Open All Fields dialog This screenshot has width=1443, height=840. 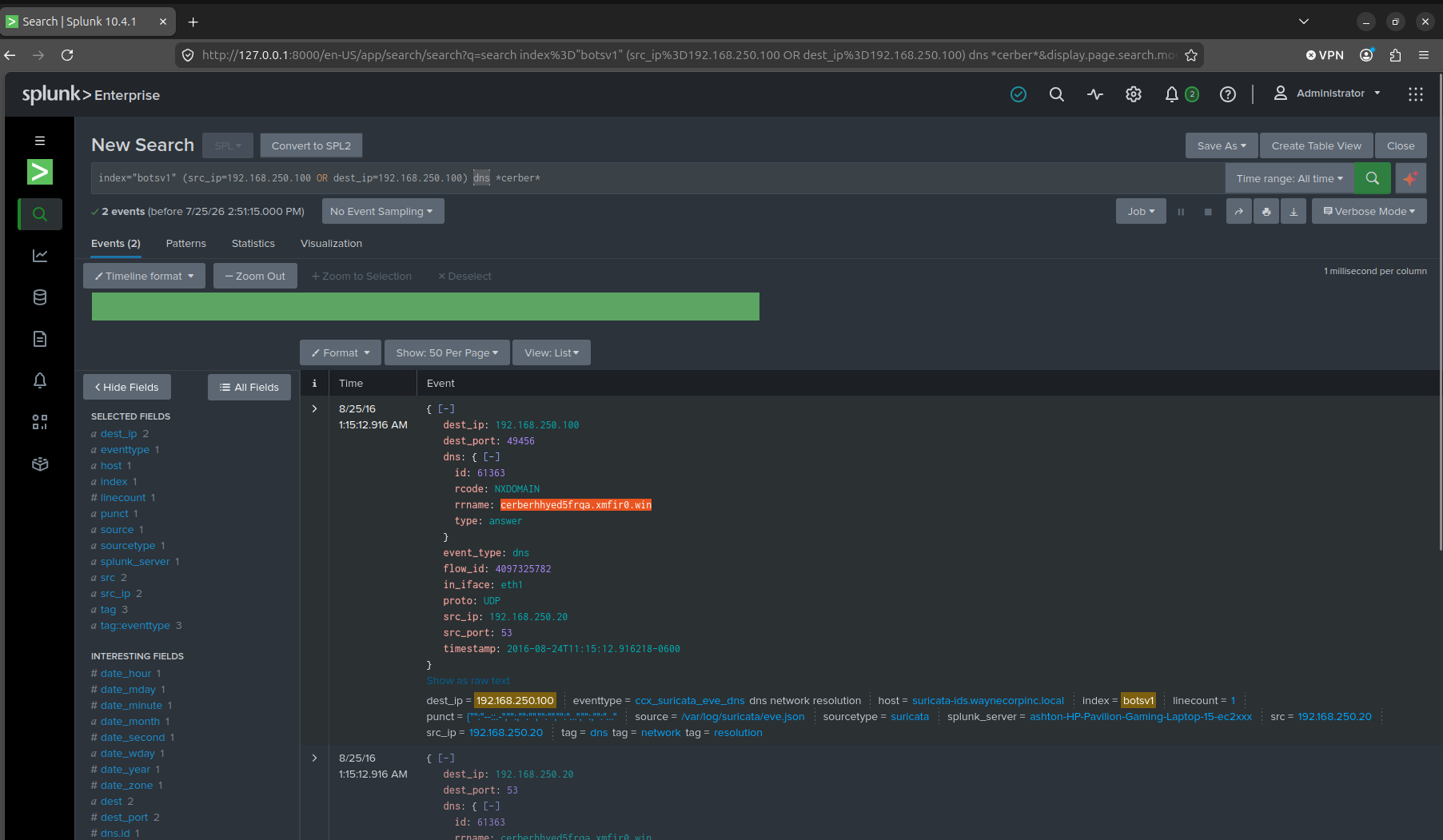249,387
